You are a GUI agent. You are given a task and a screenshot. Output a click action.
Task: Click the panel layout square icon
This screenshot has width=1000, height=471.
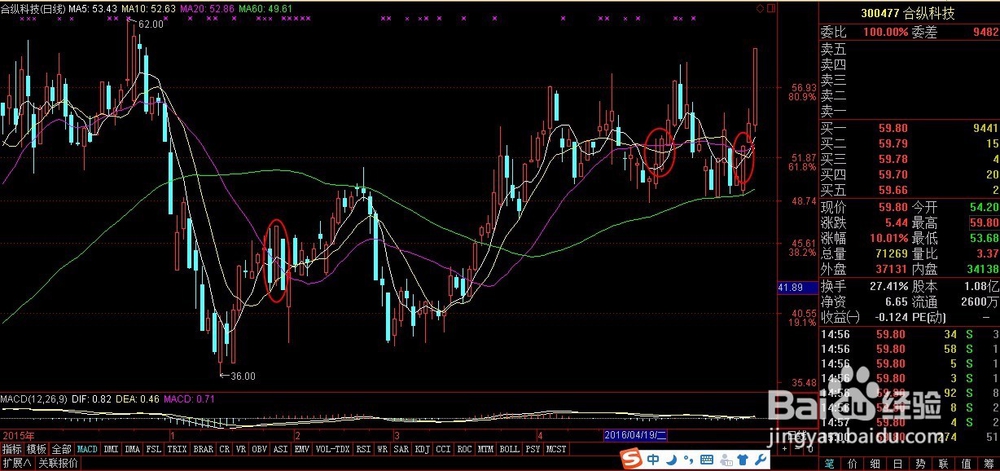(x=772, y=8)
